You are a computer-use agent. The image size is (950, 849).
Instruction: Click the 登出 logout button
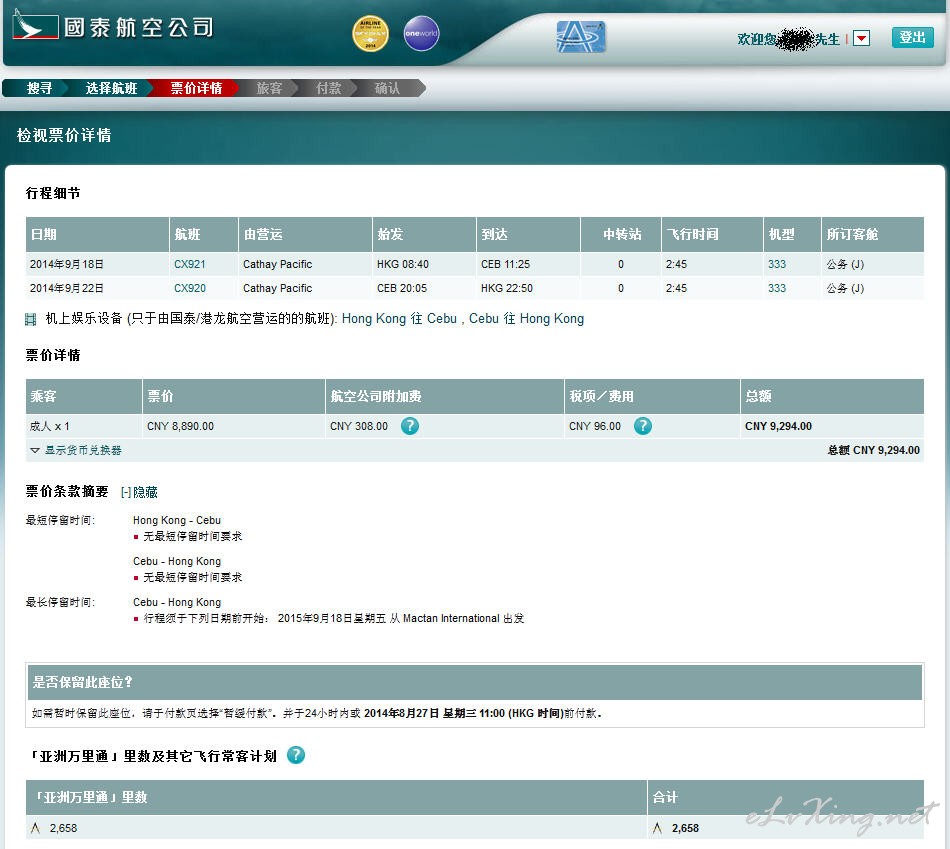tap(912, 37)
